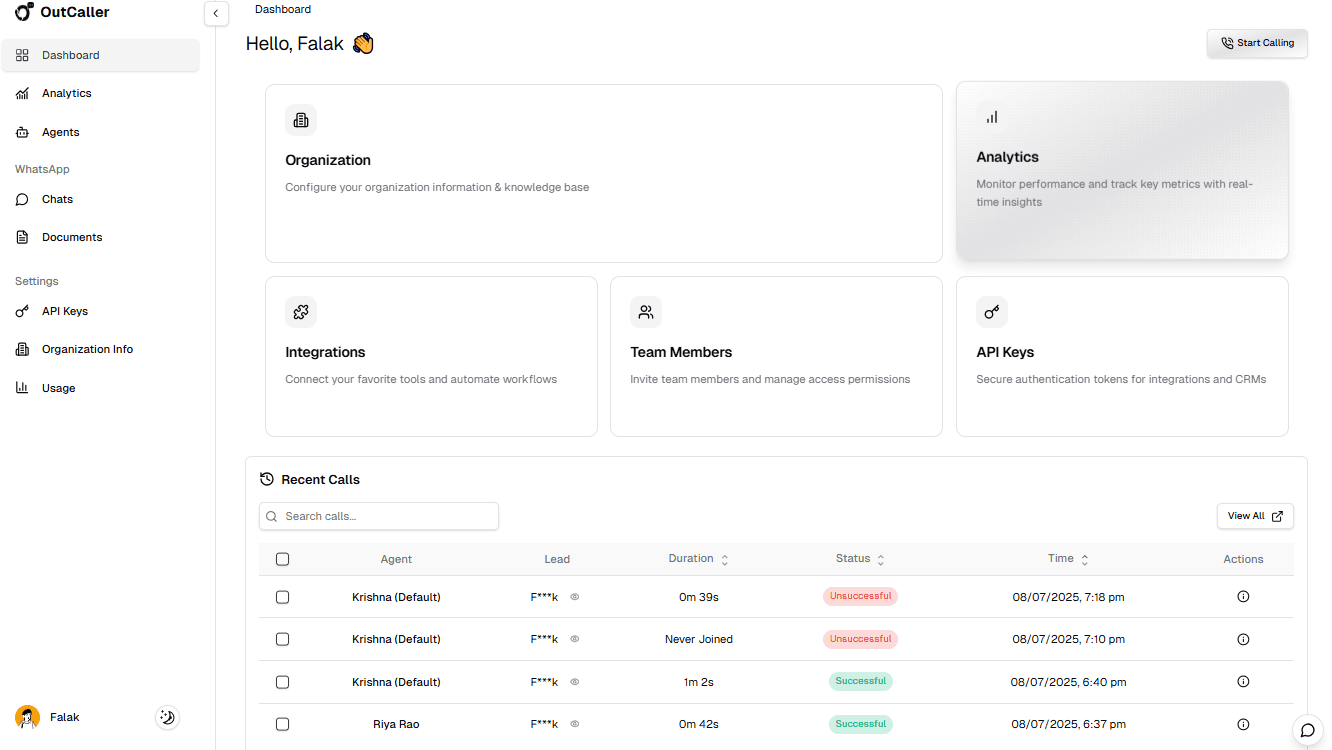Open the API Keys settings page
Viewport: 1332px width, 750px height.
coord(64,311)
